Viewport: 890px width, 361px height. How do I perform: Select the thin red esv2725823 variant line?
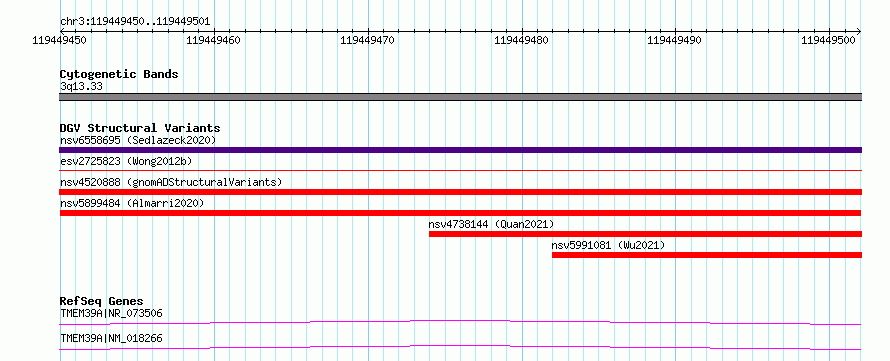[x=460, y=170]
